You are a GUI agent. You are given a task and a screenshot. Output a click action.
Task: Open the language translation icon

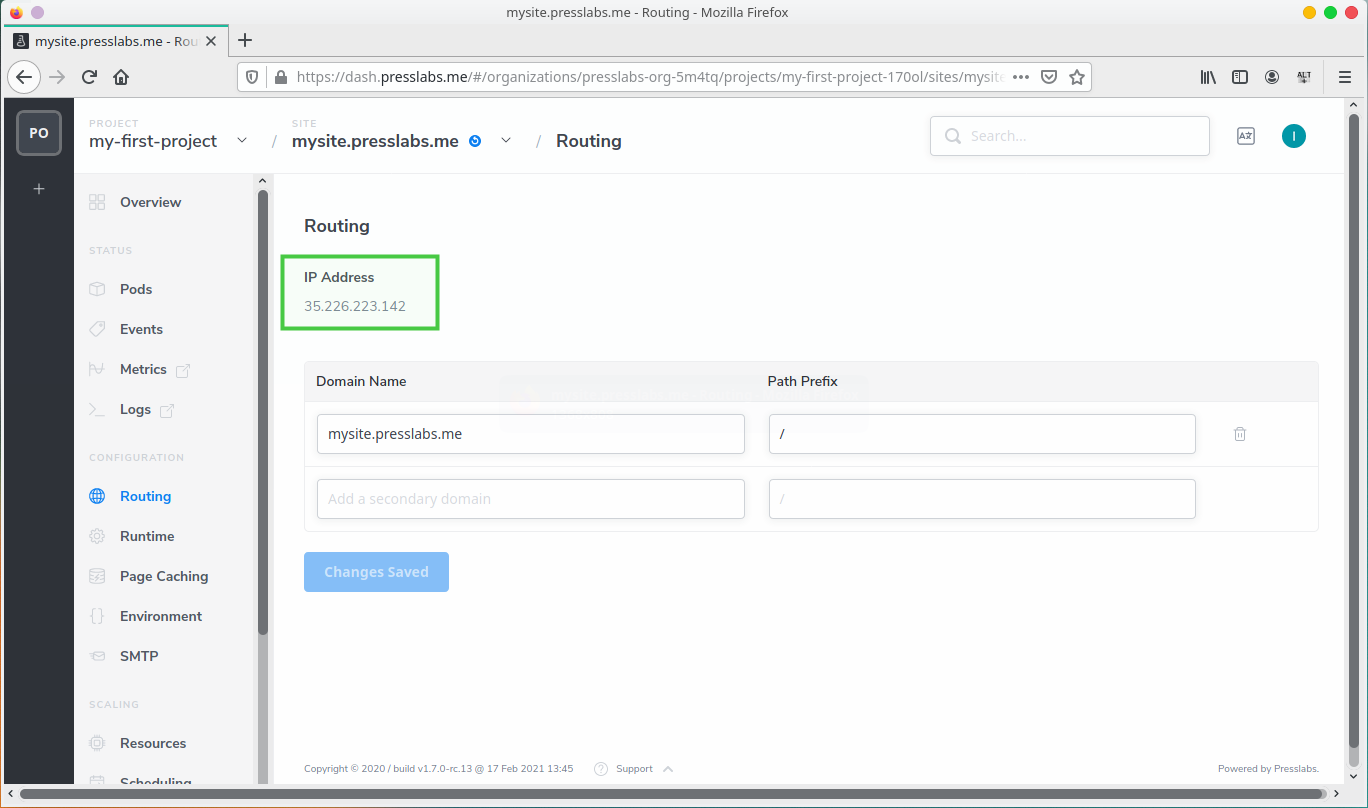(x=1246, y=136)
